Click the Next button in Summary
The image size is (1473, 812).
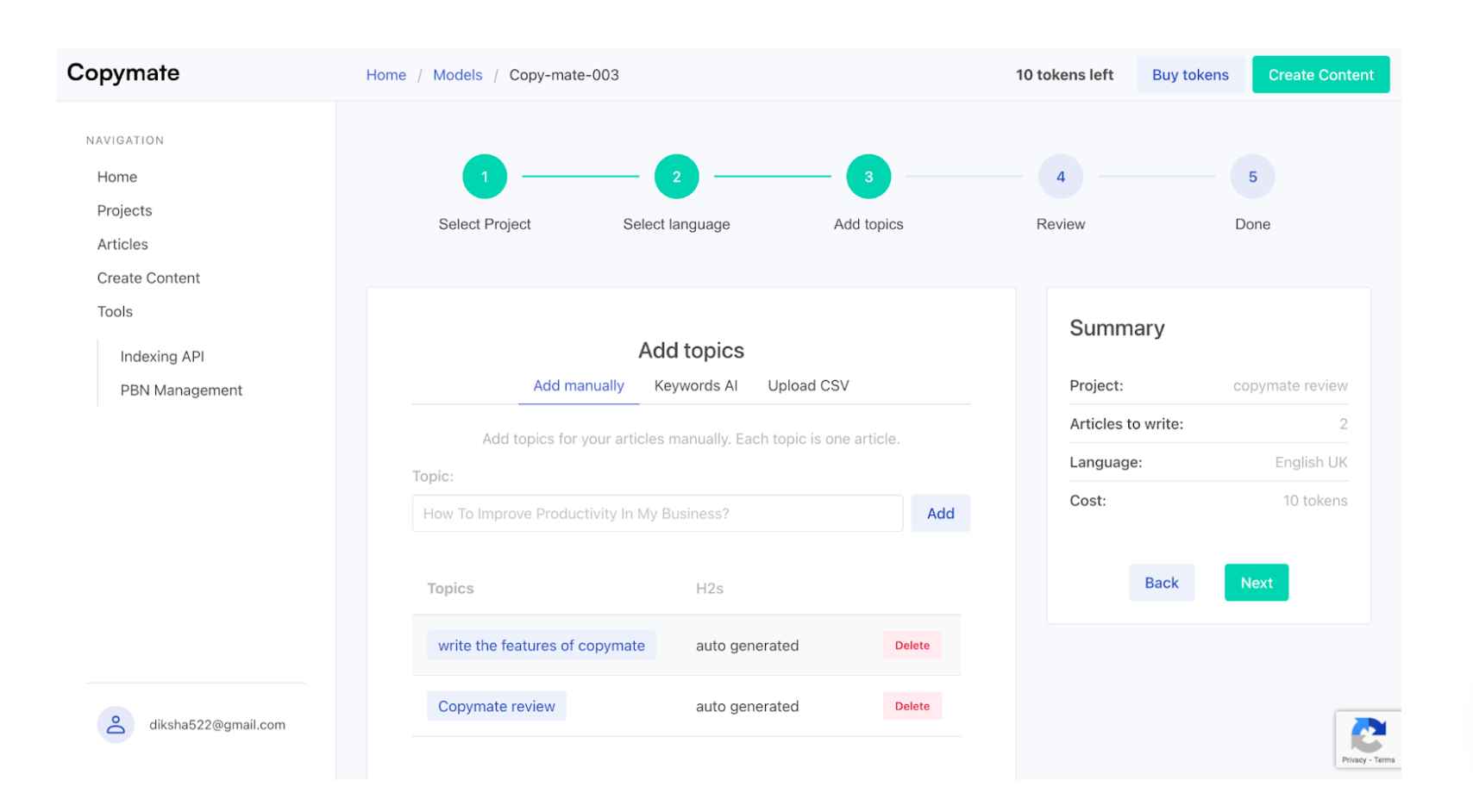[x=1256, y=583]
